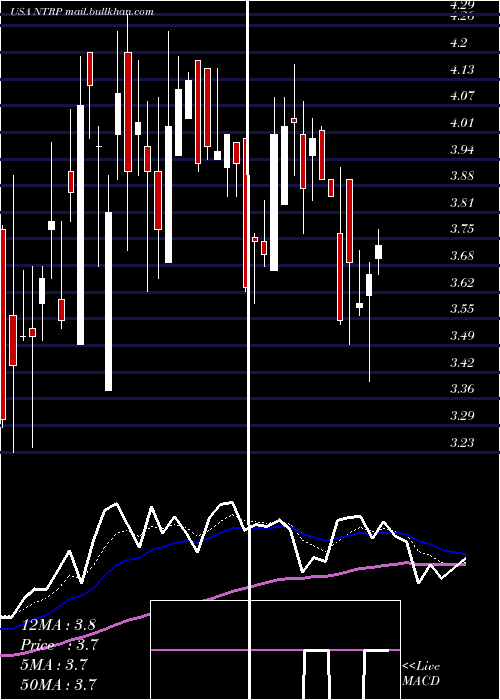Click the 3.23 price axis label
Image resolution: width=500 pixels, height=700 pixels.
coord(462,442)
